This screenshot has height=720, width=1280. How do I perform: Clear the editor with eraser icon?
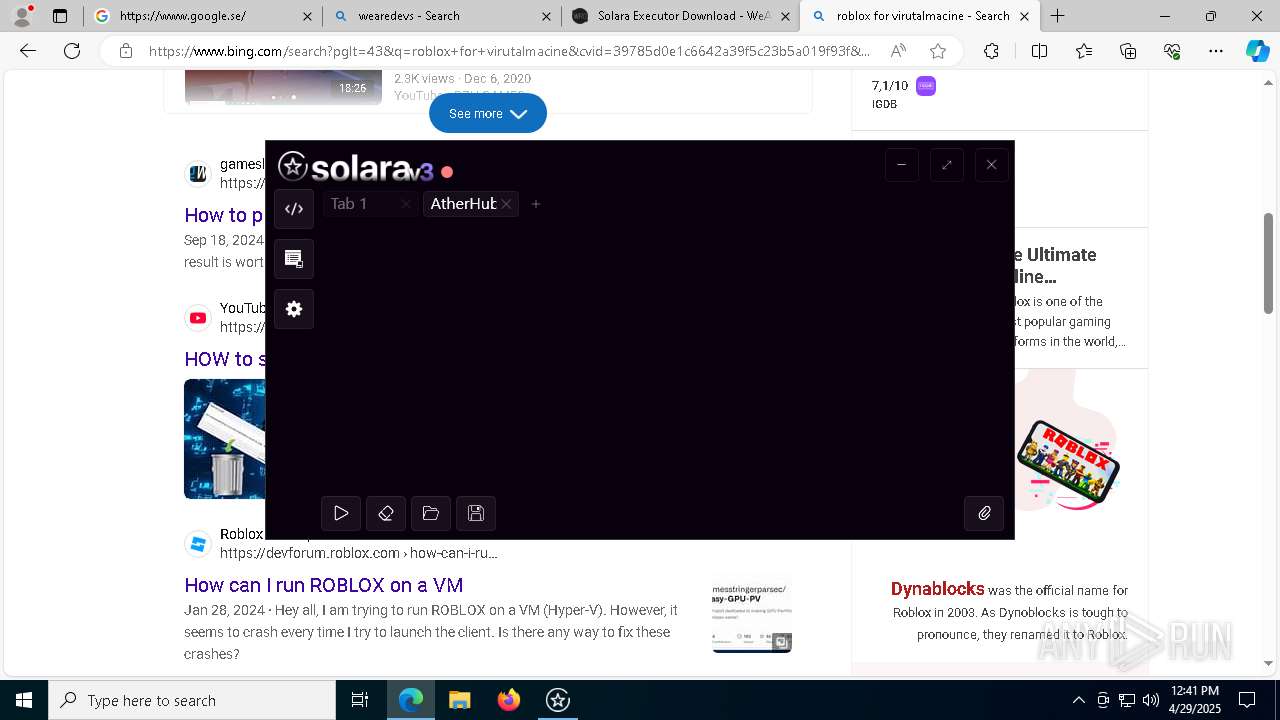tap(386, 513)
